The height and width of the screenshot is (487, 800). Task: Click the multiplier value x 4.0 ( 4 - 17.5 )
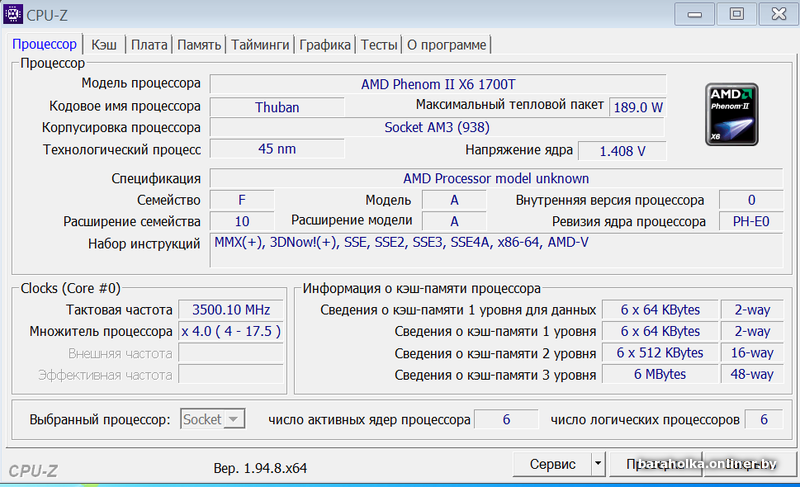231,331
